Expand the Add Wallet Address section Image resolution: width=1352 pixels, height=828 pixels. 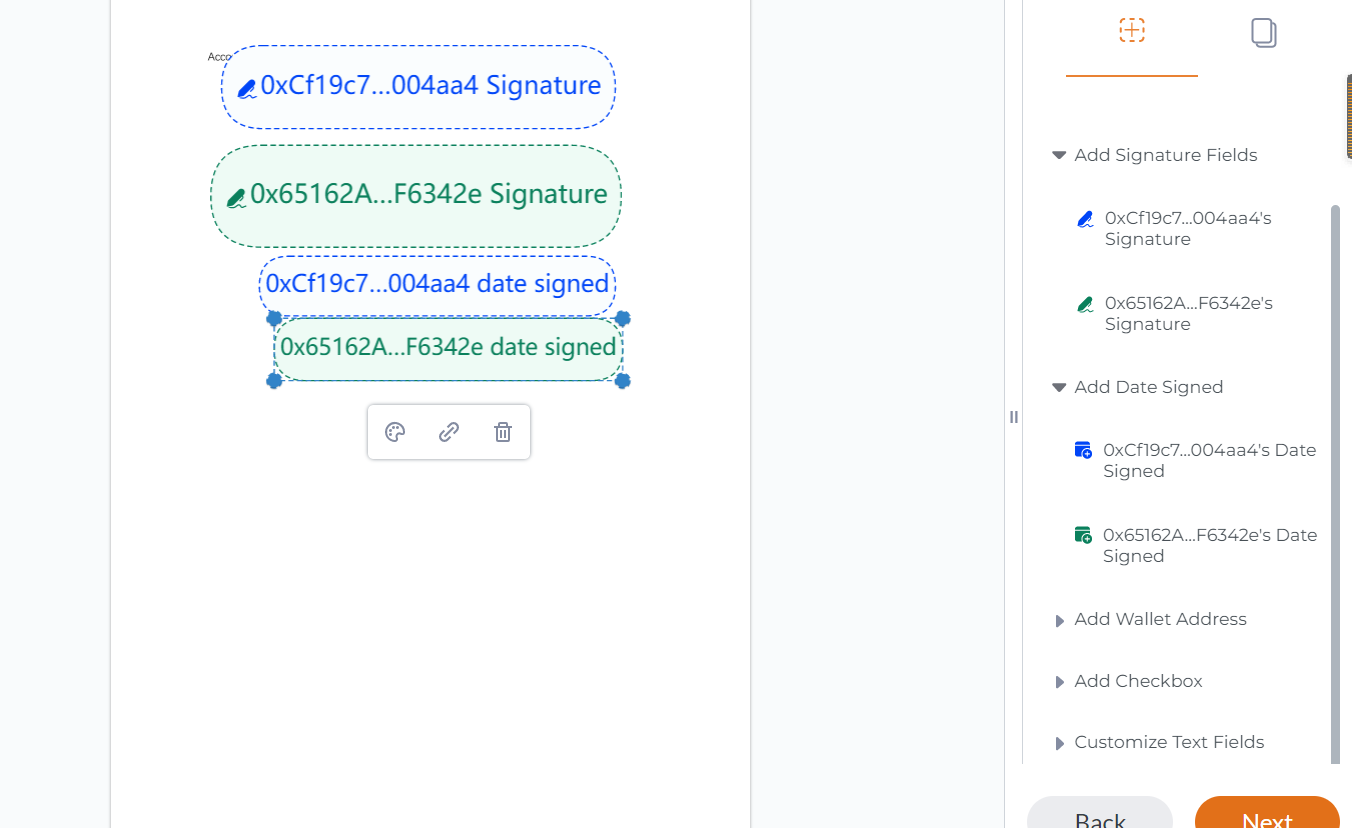point(1150,620)
